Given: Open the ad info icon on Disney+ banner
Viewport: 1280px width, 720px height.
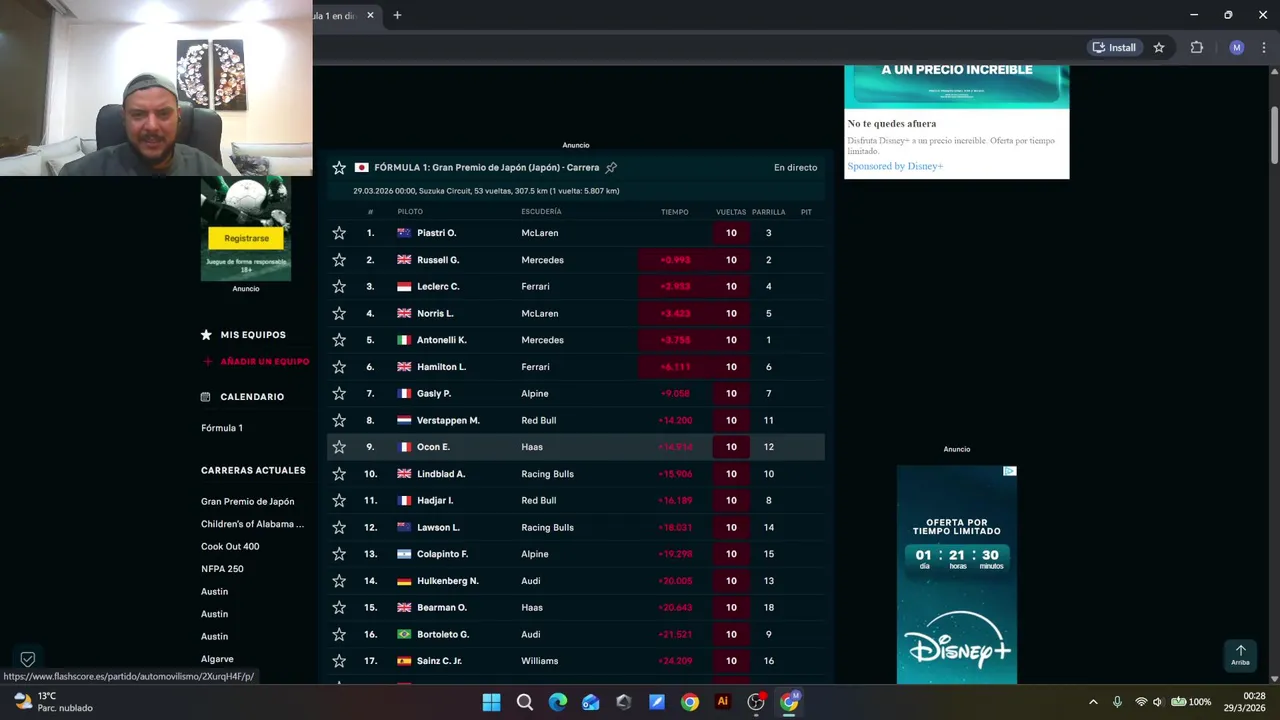Looking at the screenshot, I should coord(1010,471).
